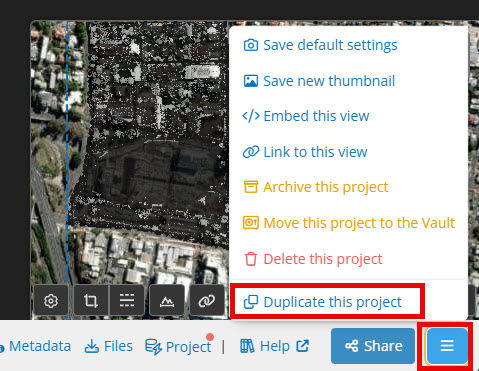The image size is (479, 371).
Task: Select Link to this view
Action: coord(305,152)
